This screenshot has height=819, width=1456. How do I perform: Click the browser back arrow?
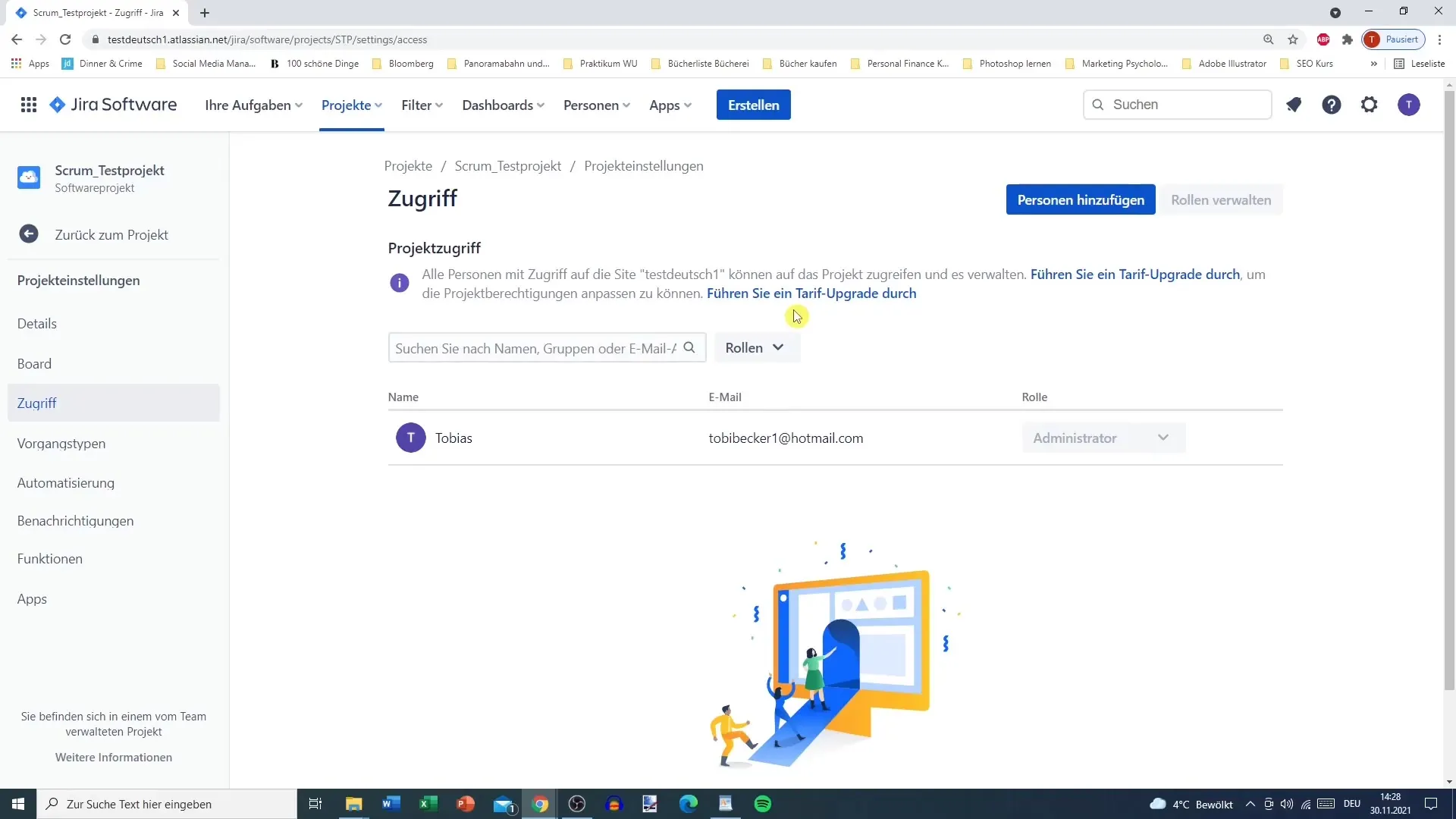[x=17, y=39]
